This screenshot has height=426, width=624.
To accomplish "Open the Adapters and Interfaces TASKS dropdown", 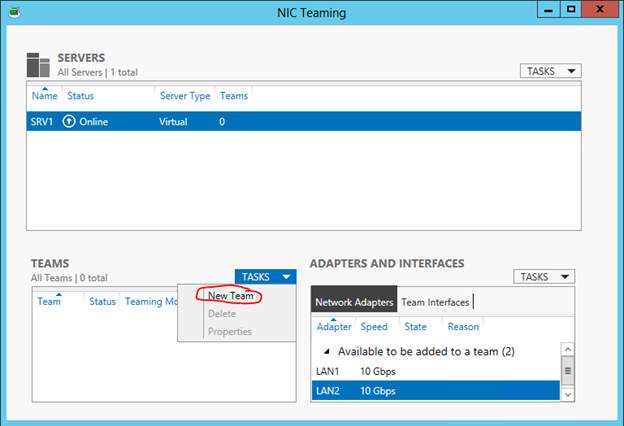I will [544, 277].
